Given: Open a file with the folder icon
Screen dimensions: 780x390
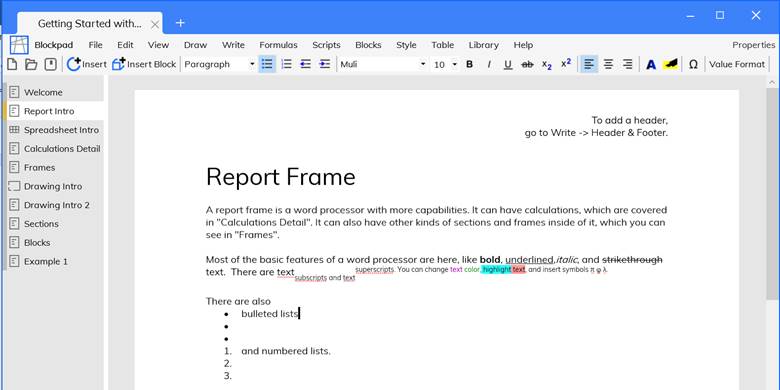Looking at the screenshot, I should pyautogui.click(x=31, y=64).
